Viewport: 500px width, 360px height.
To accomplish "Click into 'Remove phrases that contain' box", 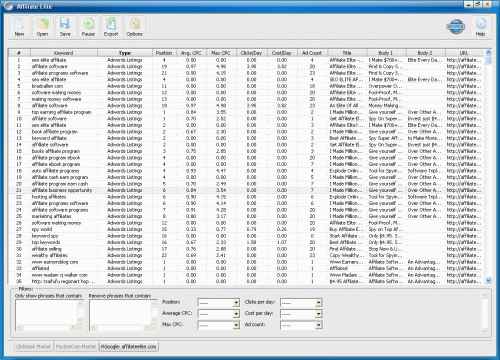I will [120, 312].
